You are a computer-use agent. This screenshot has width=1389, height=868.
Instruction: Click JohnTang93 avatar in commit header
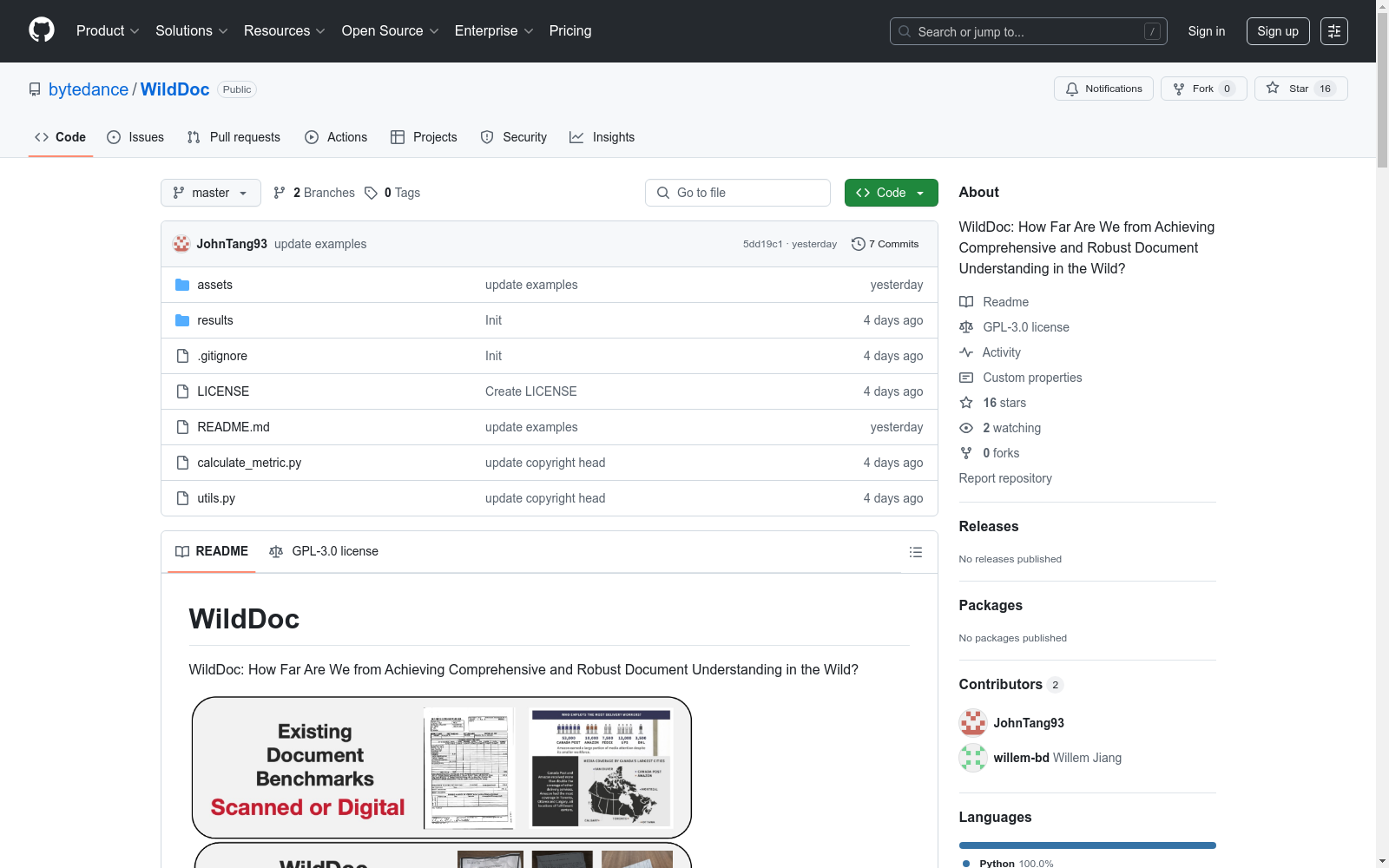[181, 244]
